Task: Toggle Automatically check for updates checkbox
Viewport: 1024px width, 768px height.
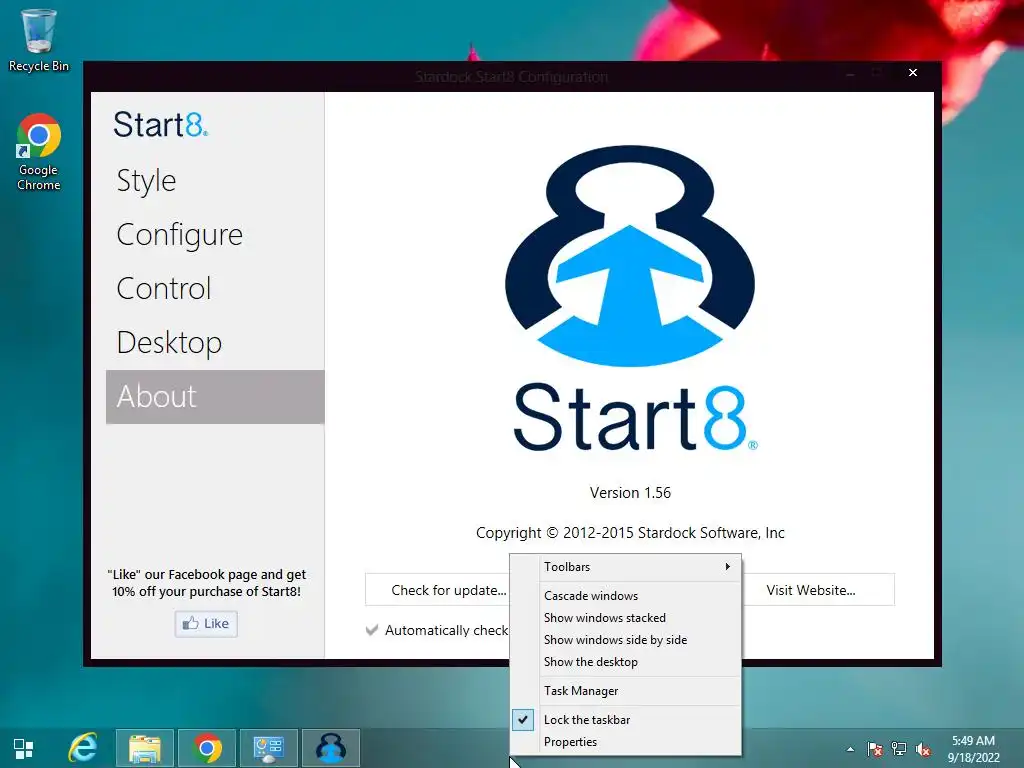Action: coord(372,630)
